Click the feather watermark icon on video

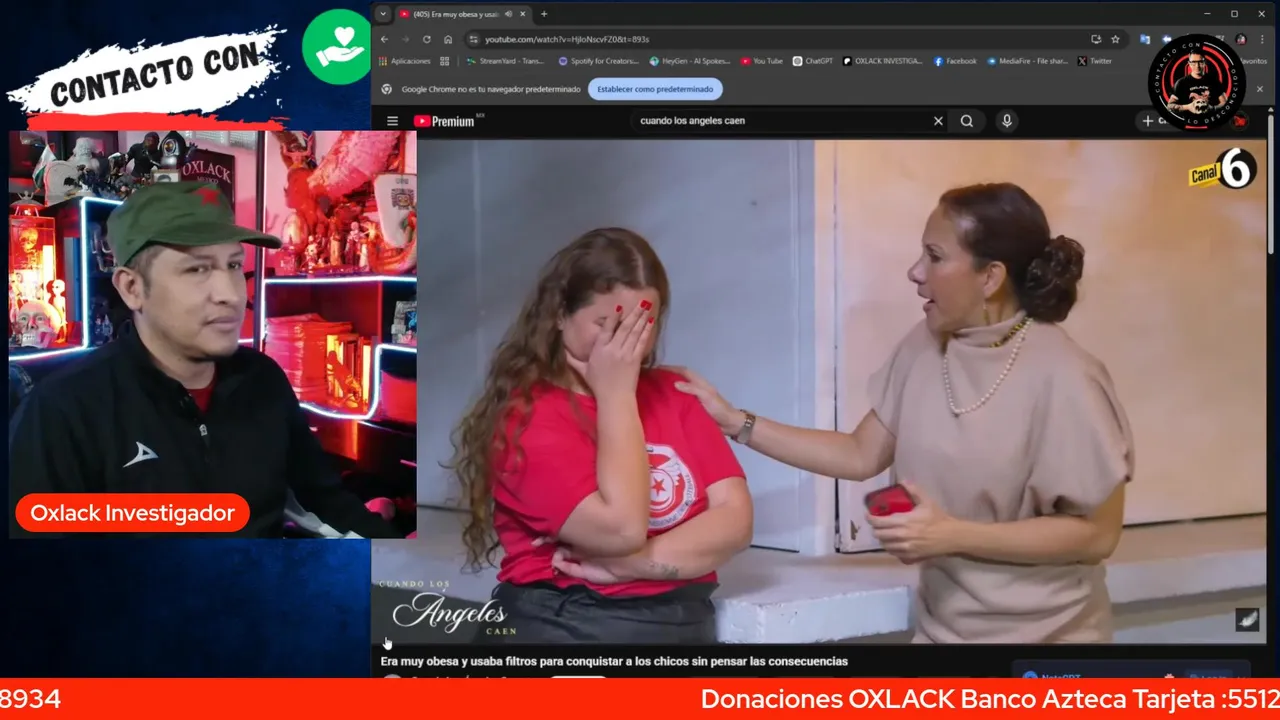(x=1247, y=620)
